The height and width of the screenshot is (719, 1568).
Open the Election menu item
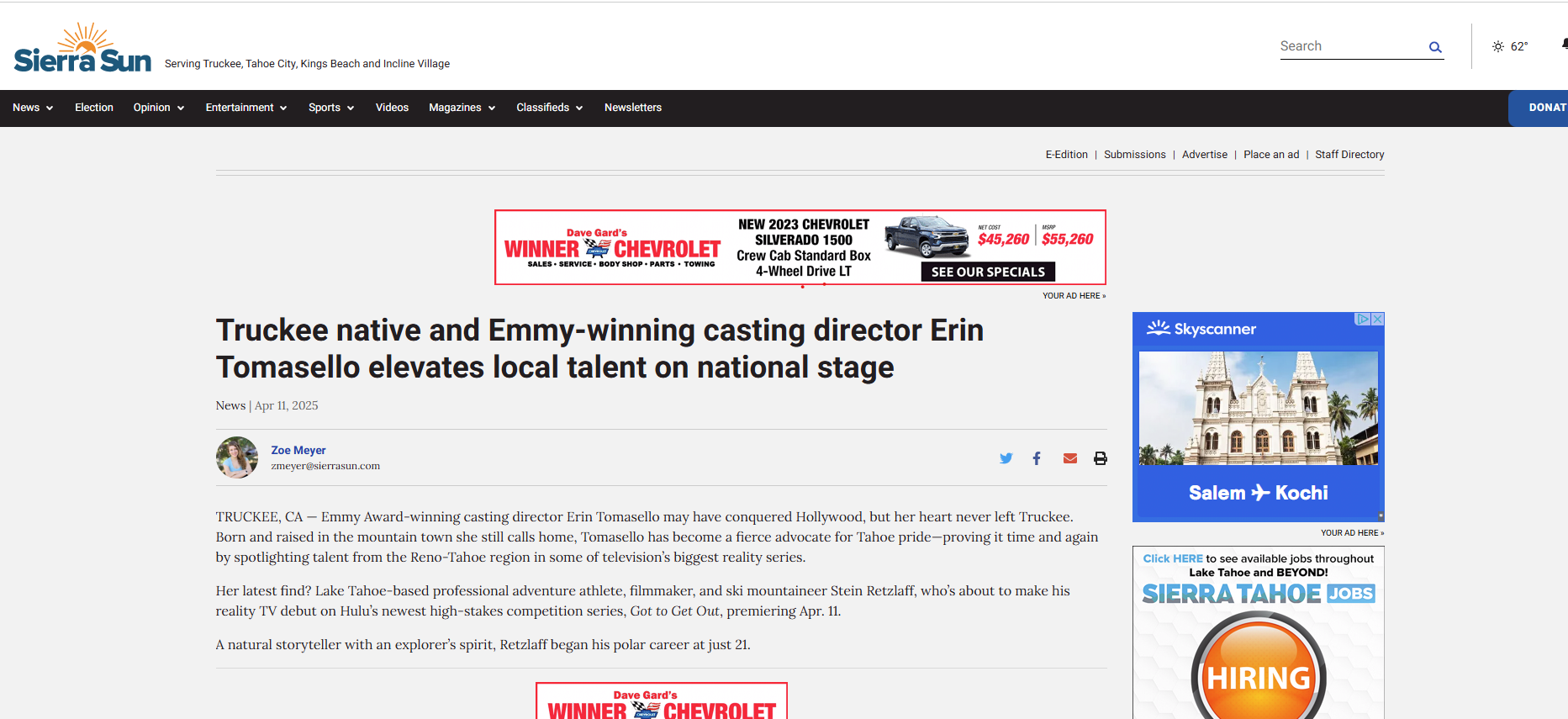tap(94, 108)
